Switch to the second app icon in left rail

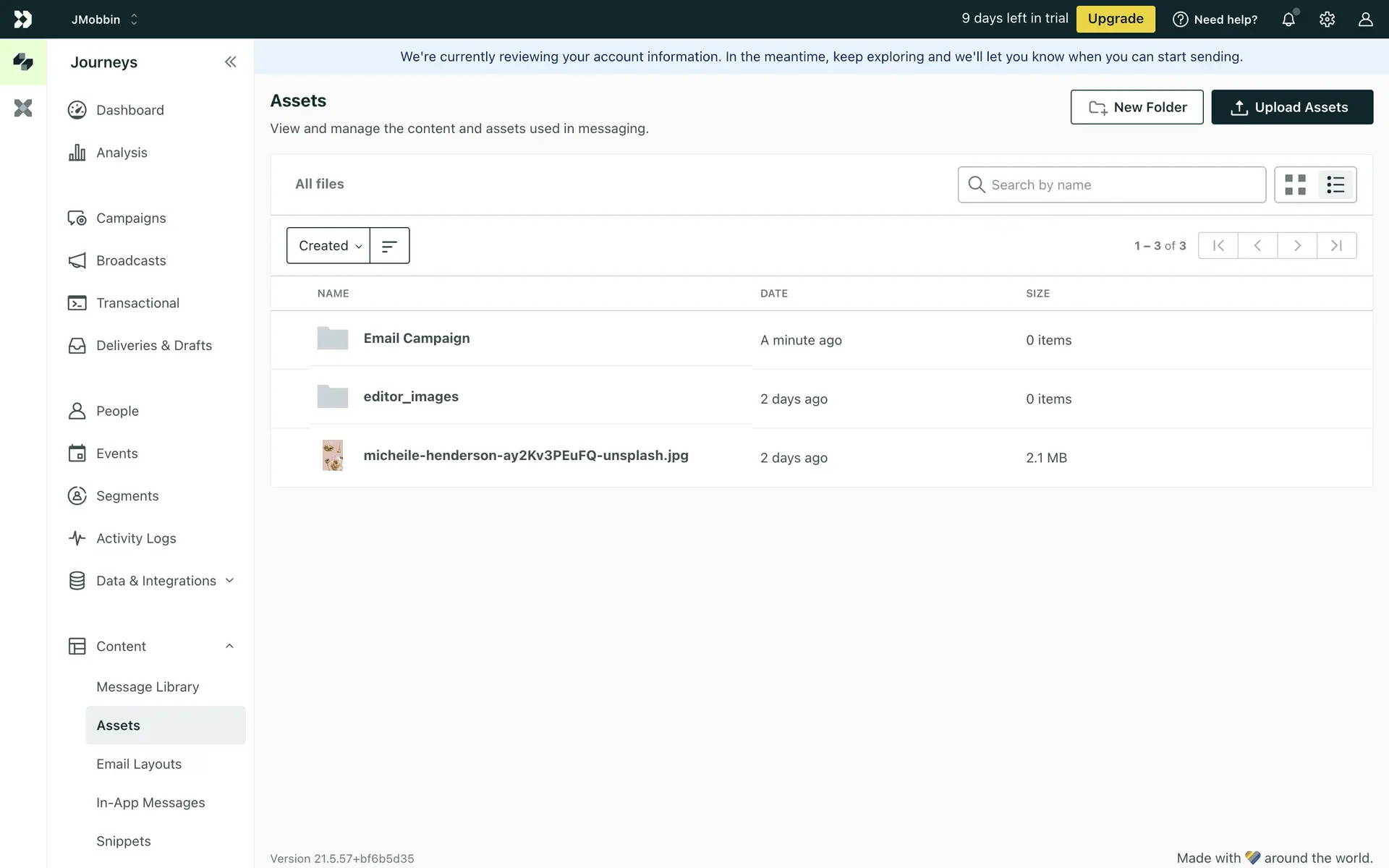pos(23,109)
